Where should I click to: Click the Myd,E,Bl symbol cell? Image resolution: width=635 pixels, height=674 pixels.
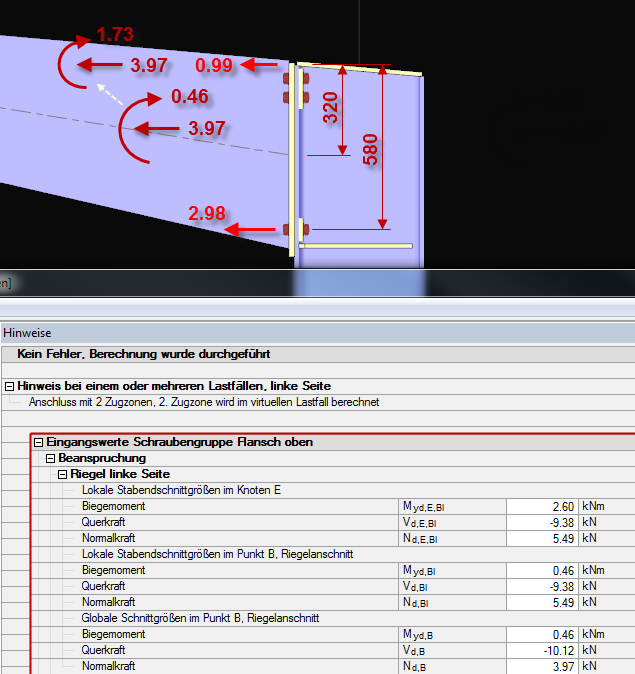coord(452,506)
